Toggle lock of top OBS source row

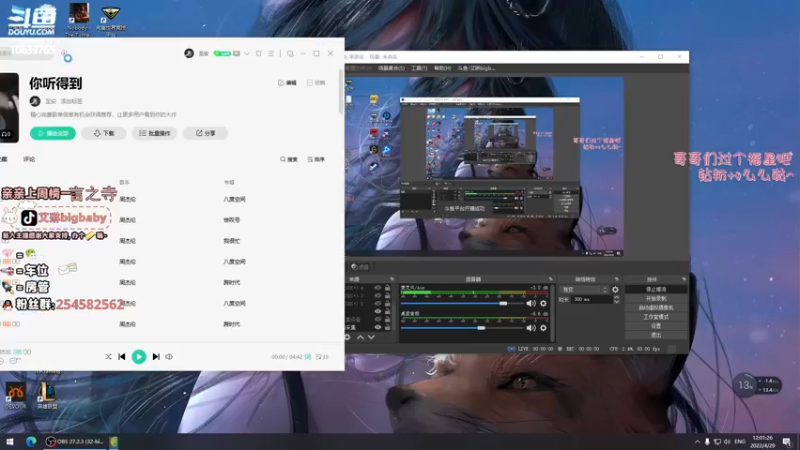(387, 288)
